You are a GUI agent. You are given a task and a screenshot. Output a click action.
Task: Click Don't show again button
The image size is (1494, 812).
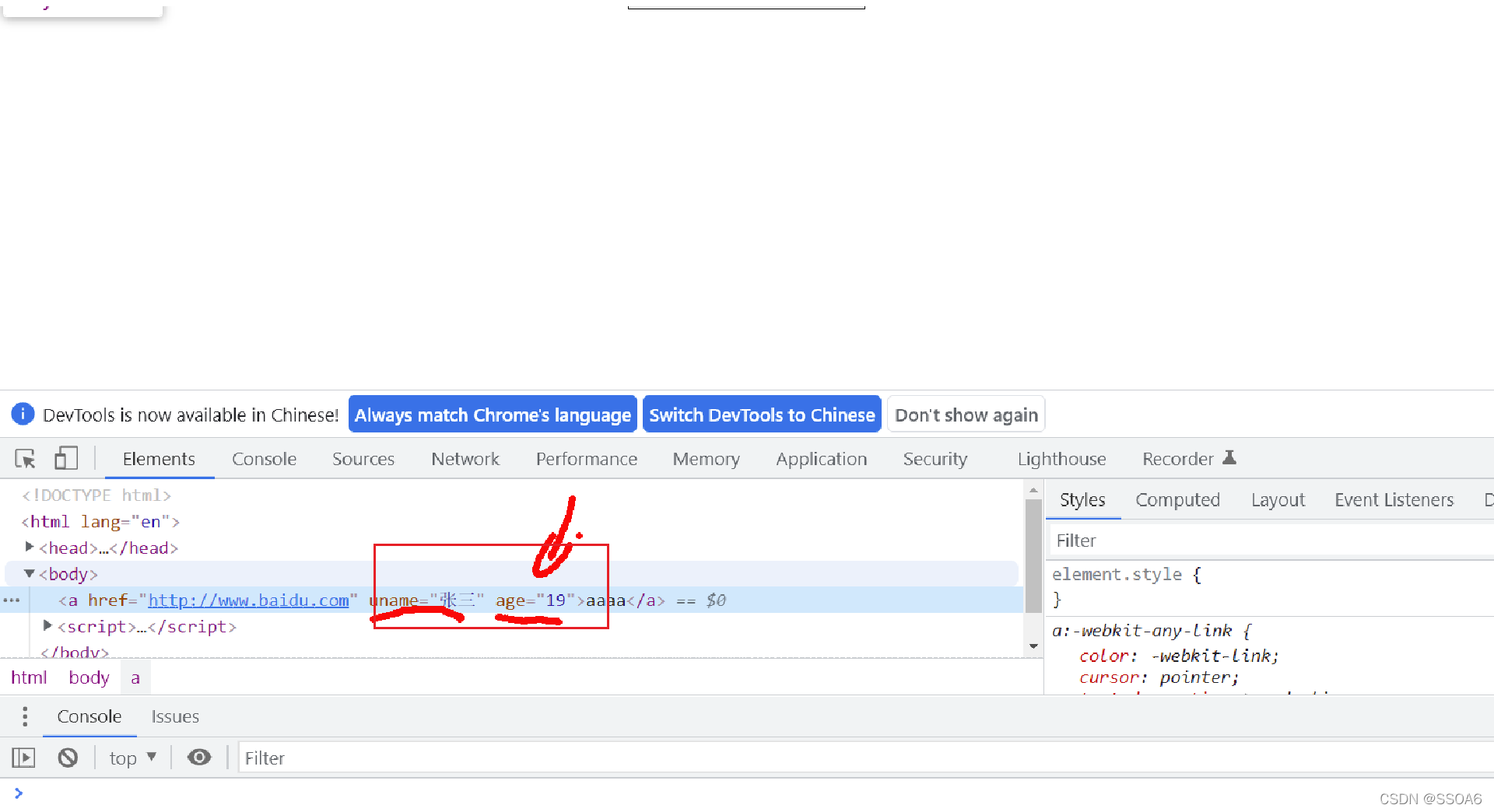tap(966, 415)
